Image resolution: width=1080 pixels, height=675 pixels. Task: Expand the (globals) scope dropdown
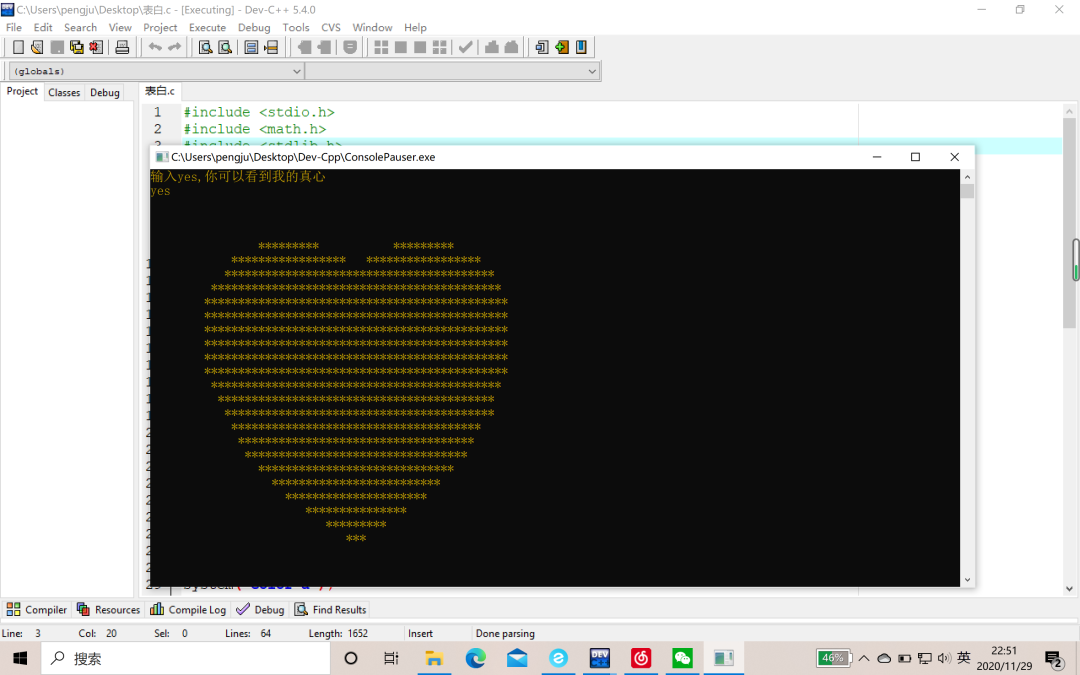tap(297, 71)
